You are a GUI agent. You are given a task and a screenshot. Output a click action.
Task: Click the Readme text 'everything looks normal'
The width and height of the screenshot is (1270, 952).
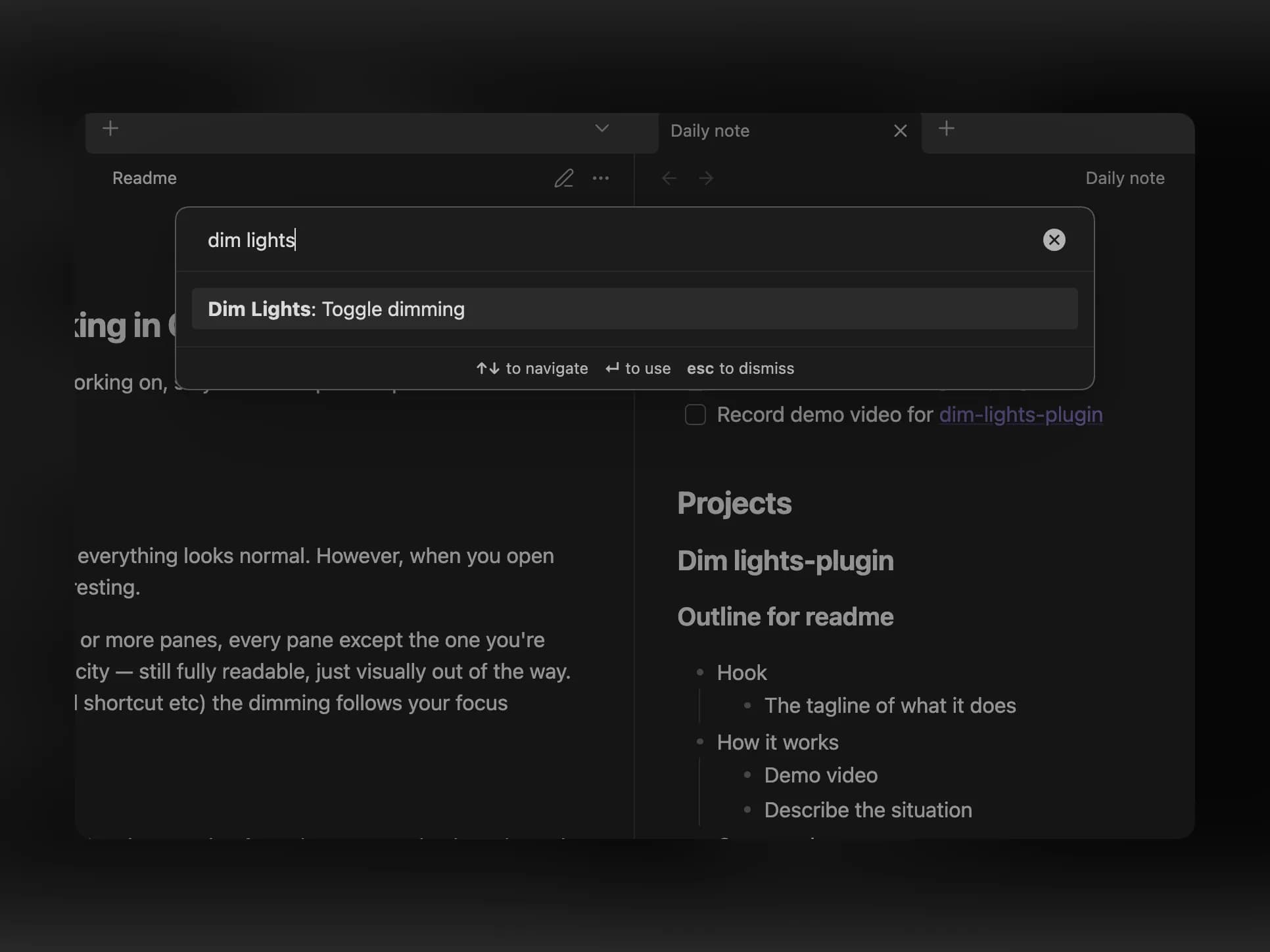tap(193, 556)
